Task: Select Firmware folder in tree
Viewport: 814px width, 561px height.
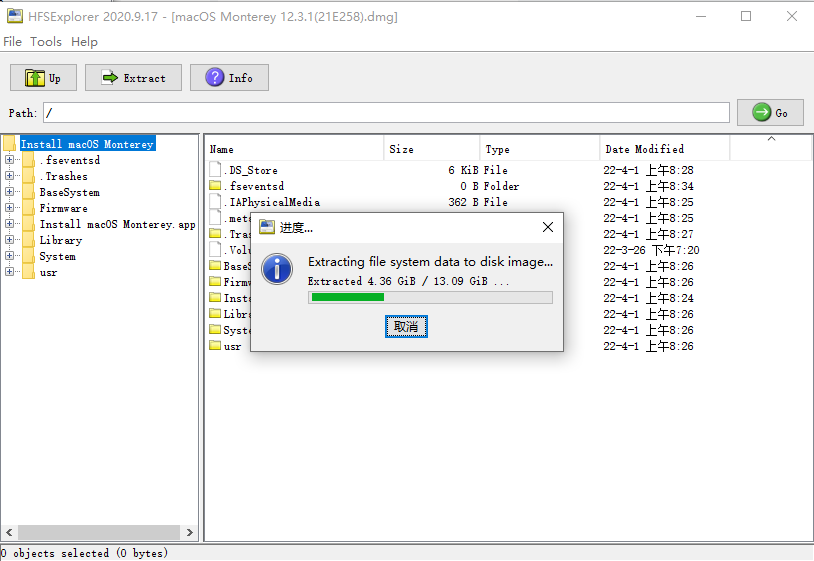Action: tap(63, 208)
